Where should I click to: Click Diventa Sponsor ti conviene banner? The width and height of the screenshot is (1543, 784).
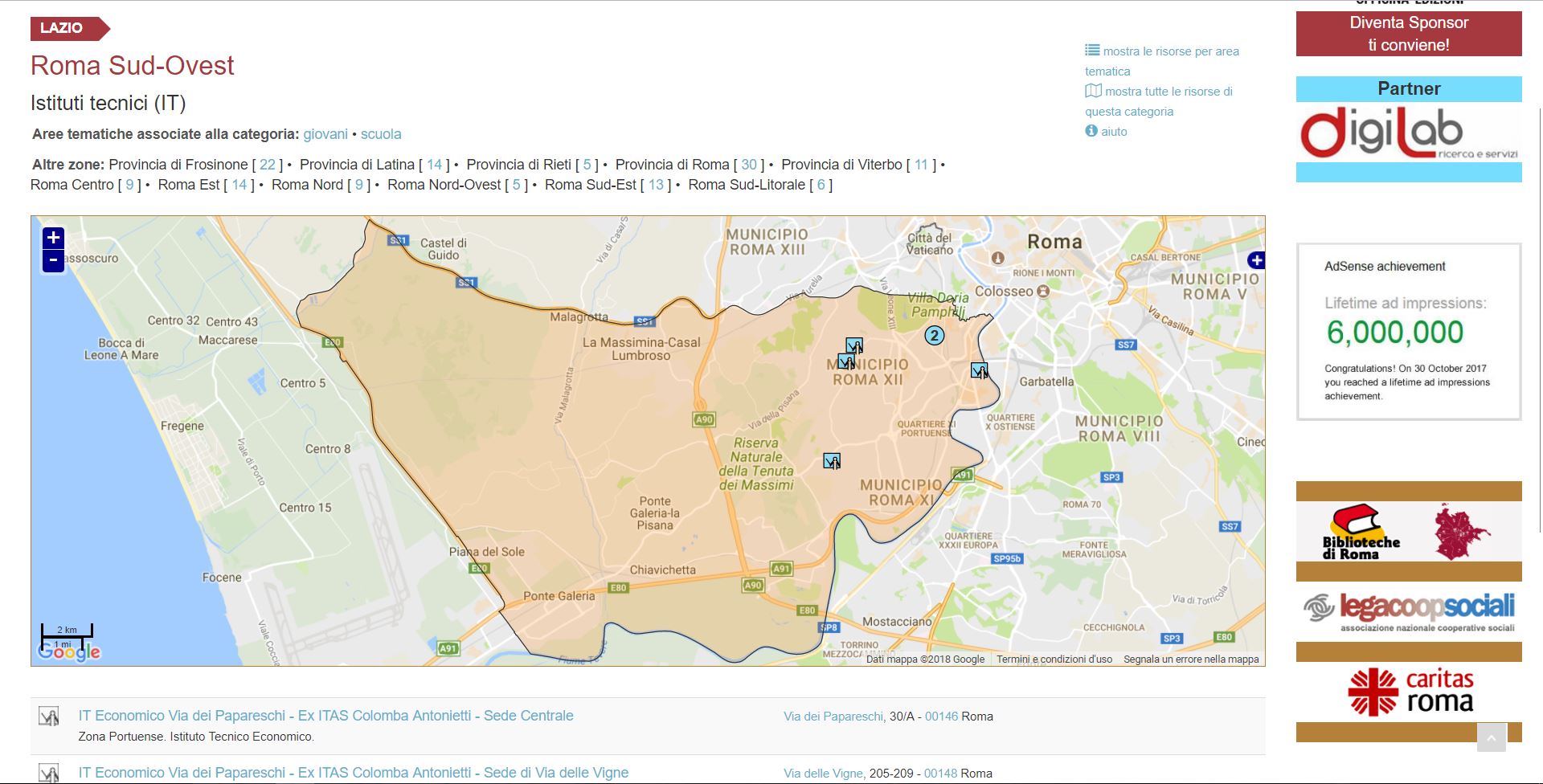tap(1409, 34)
